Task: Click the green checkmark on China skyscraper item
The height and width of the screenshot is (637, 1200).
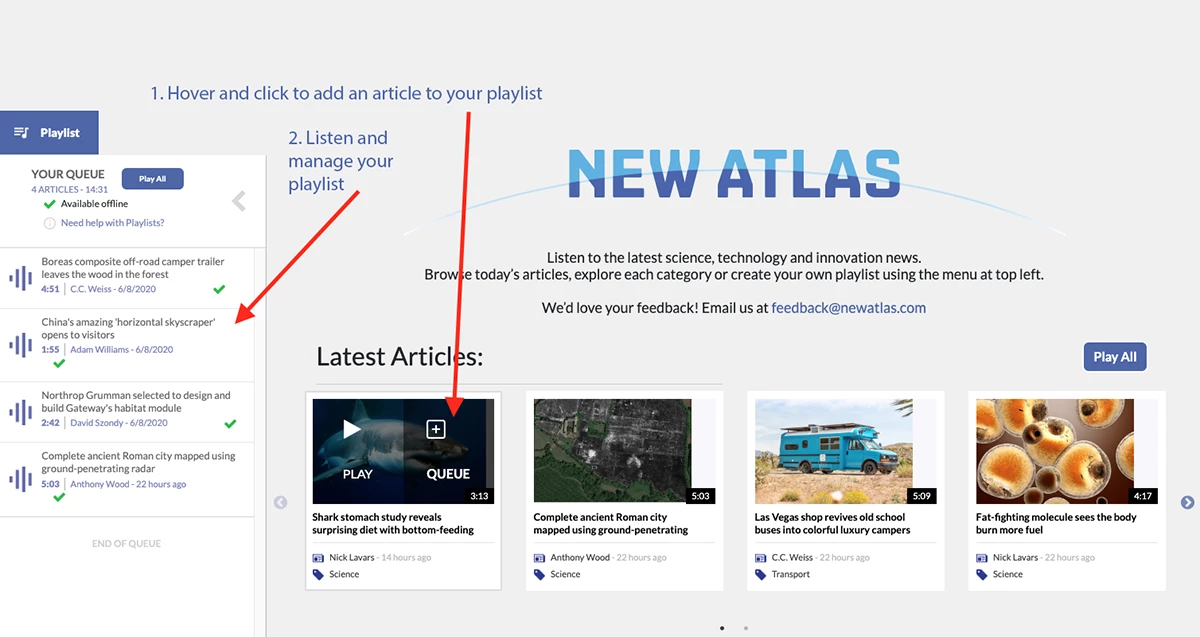Action: pos(59,363)
